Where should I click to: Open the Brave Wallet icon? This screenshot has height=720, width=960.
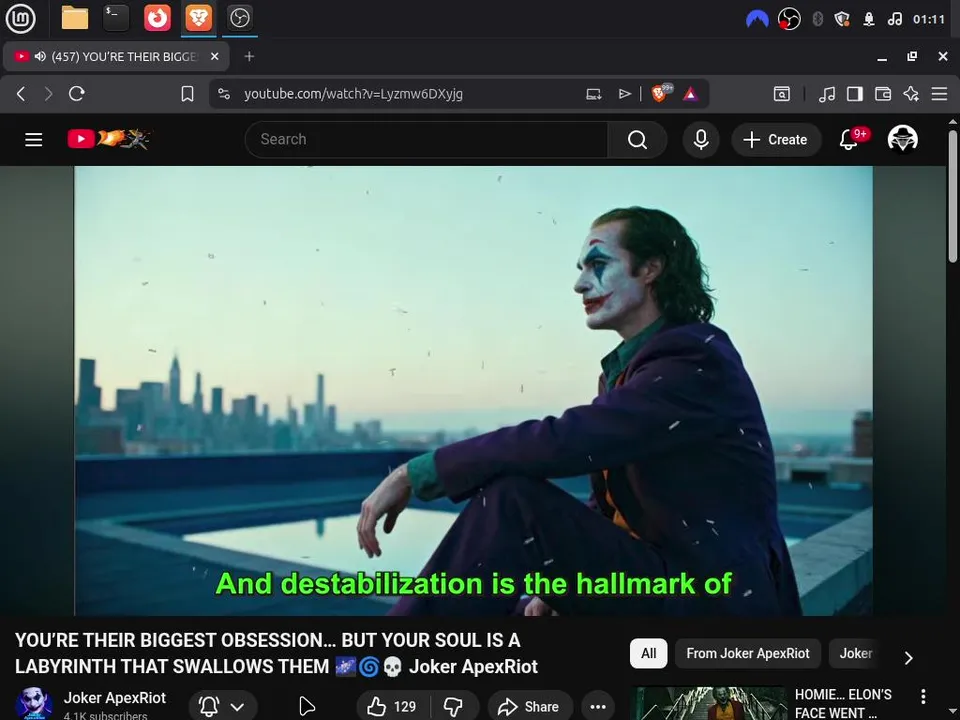tap(883, 94)
